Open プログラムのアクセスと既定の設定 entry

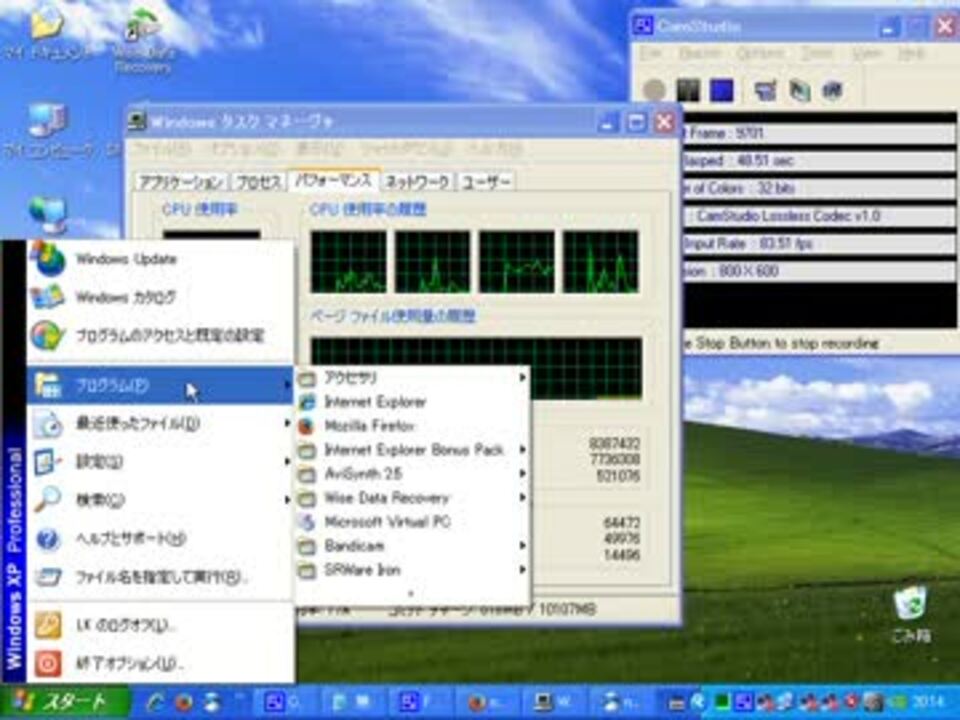(160, 336)
